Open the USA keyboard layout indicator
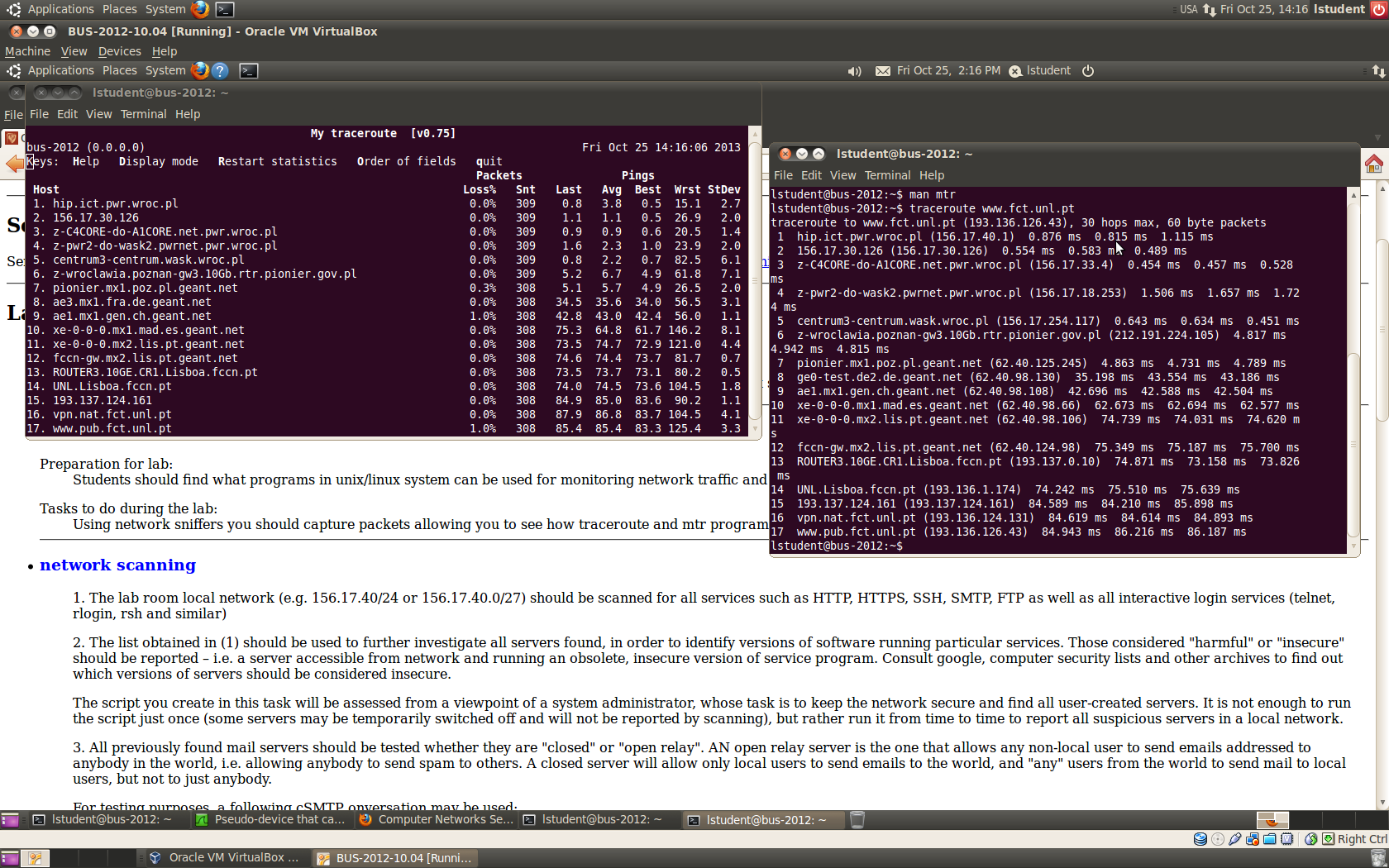This screenshot has height=868, width=1389. coord(1188,10)
